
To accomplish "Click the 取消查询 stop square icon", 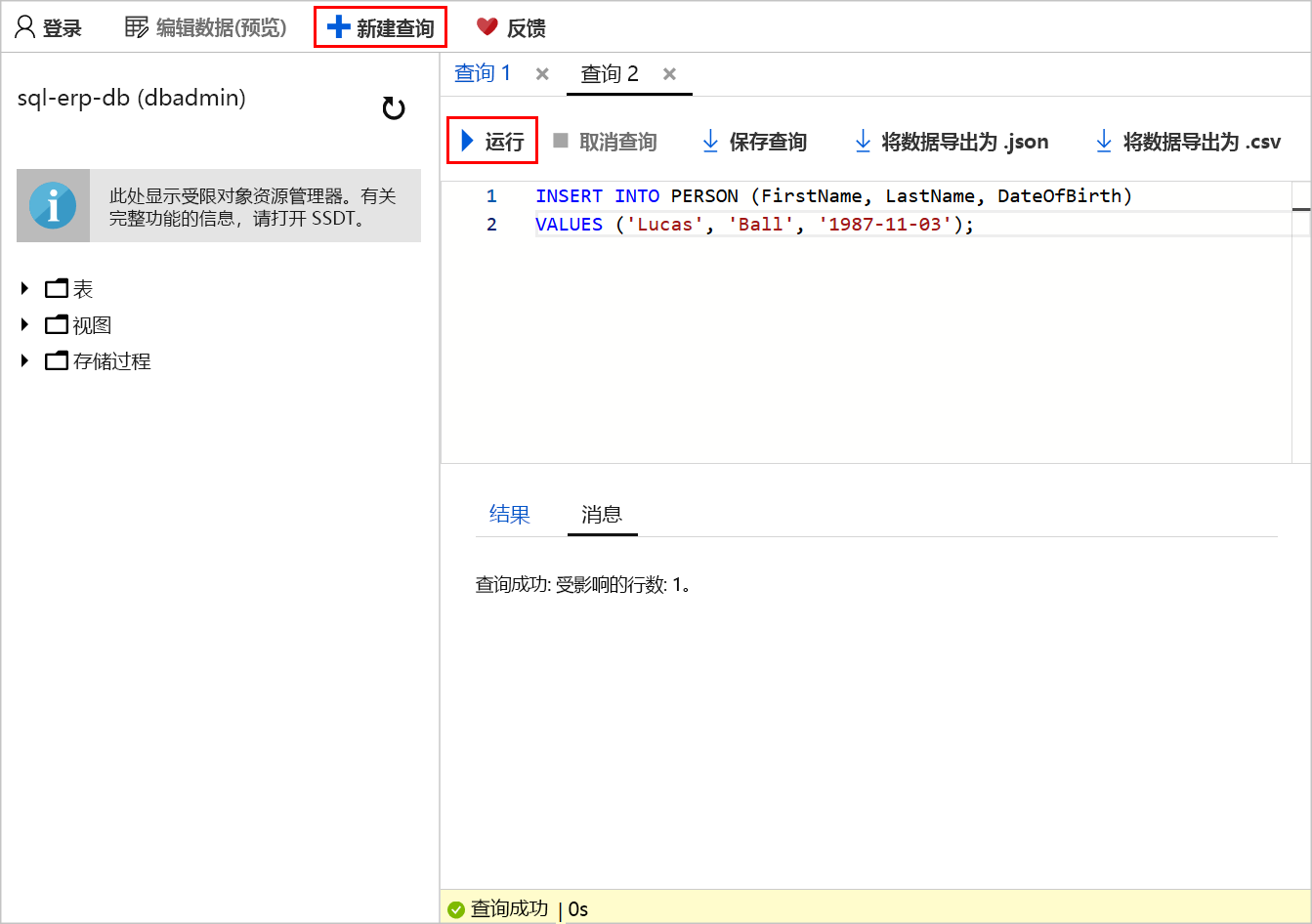I will click(561, 141).
